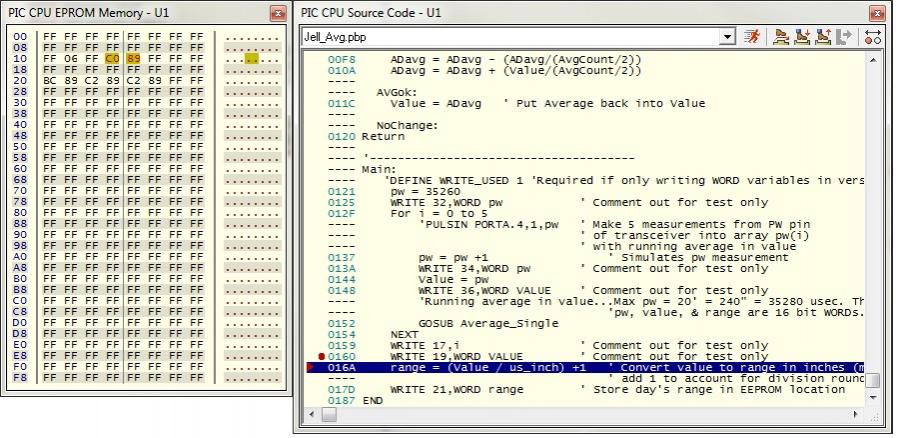The height and width of the screenshot is (438, 899).
Task: Click the greyed-out Run To boot icon
Action: 844,37
